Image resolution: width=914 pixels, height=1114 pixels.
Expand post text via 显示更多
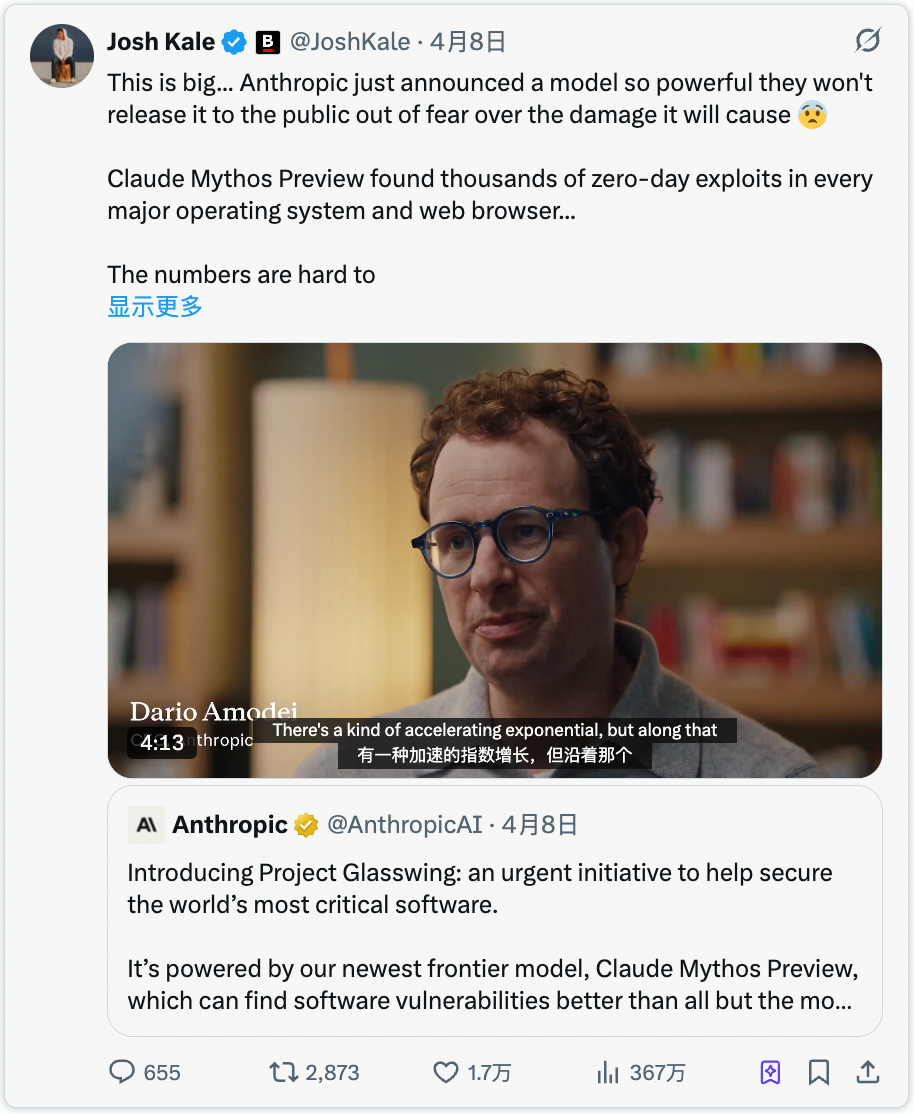(x=155, y=306)
